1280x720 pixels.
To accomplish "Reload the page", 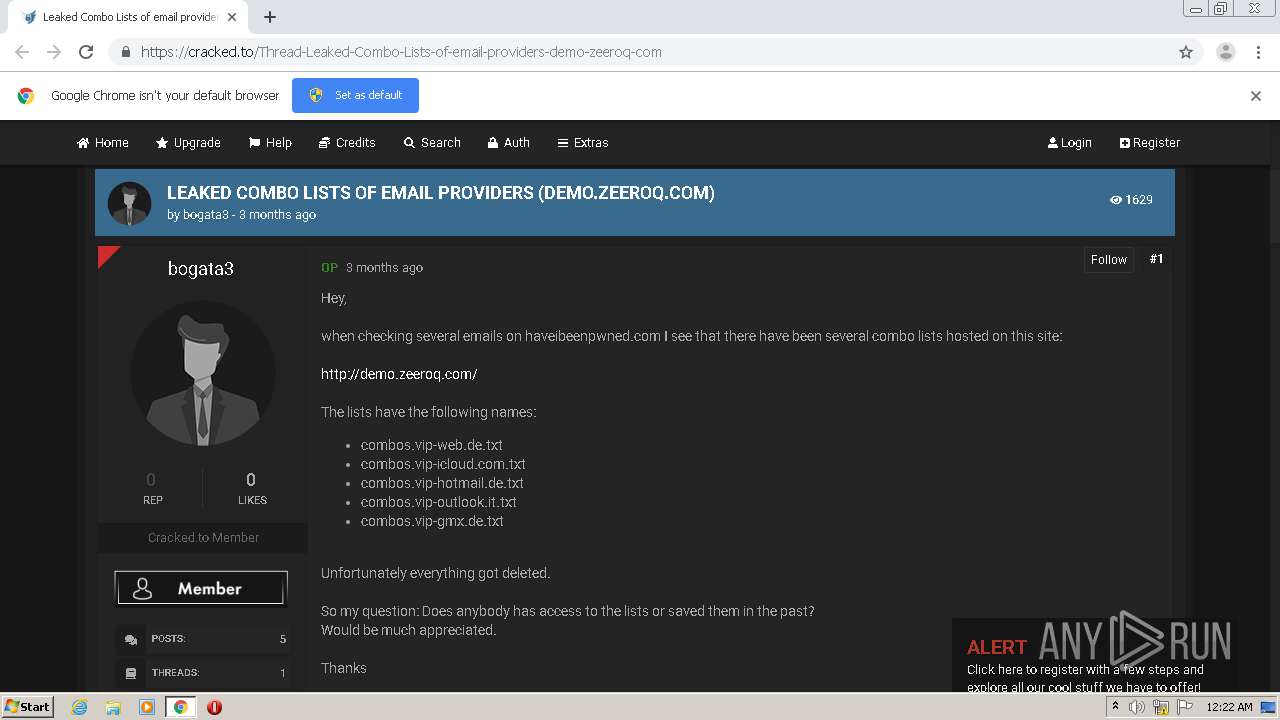I will (86, 52).
